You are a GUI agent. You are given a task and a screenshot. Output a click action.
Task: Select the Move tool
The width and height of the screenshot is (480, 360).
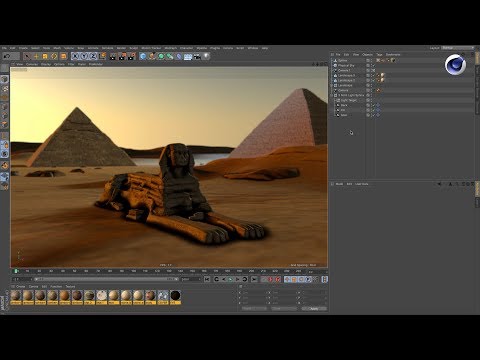(x=36, y=56)
